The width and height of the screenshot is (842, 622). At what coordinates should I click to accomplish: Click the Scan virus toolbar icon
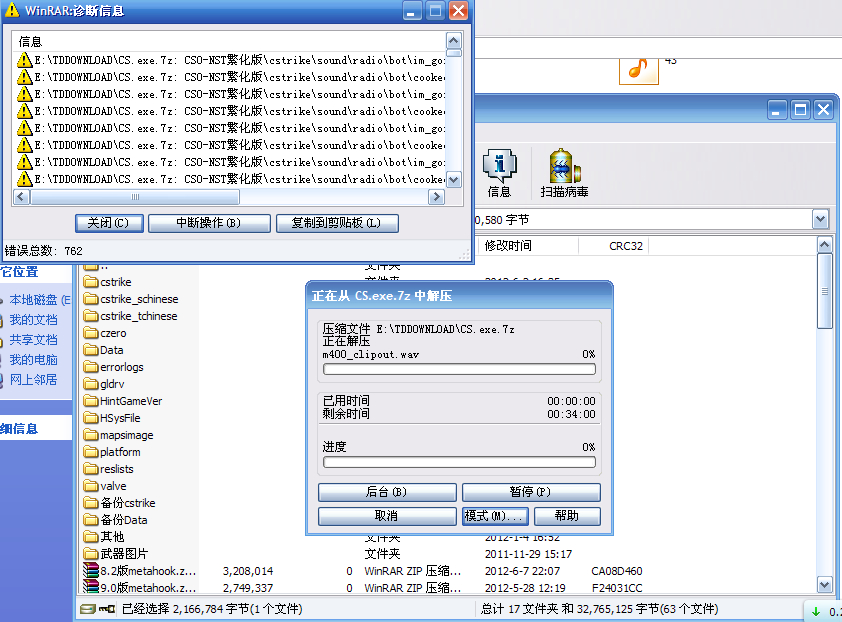click(x=564, y=166)
